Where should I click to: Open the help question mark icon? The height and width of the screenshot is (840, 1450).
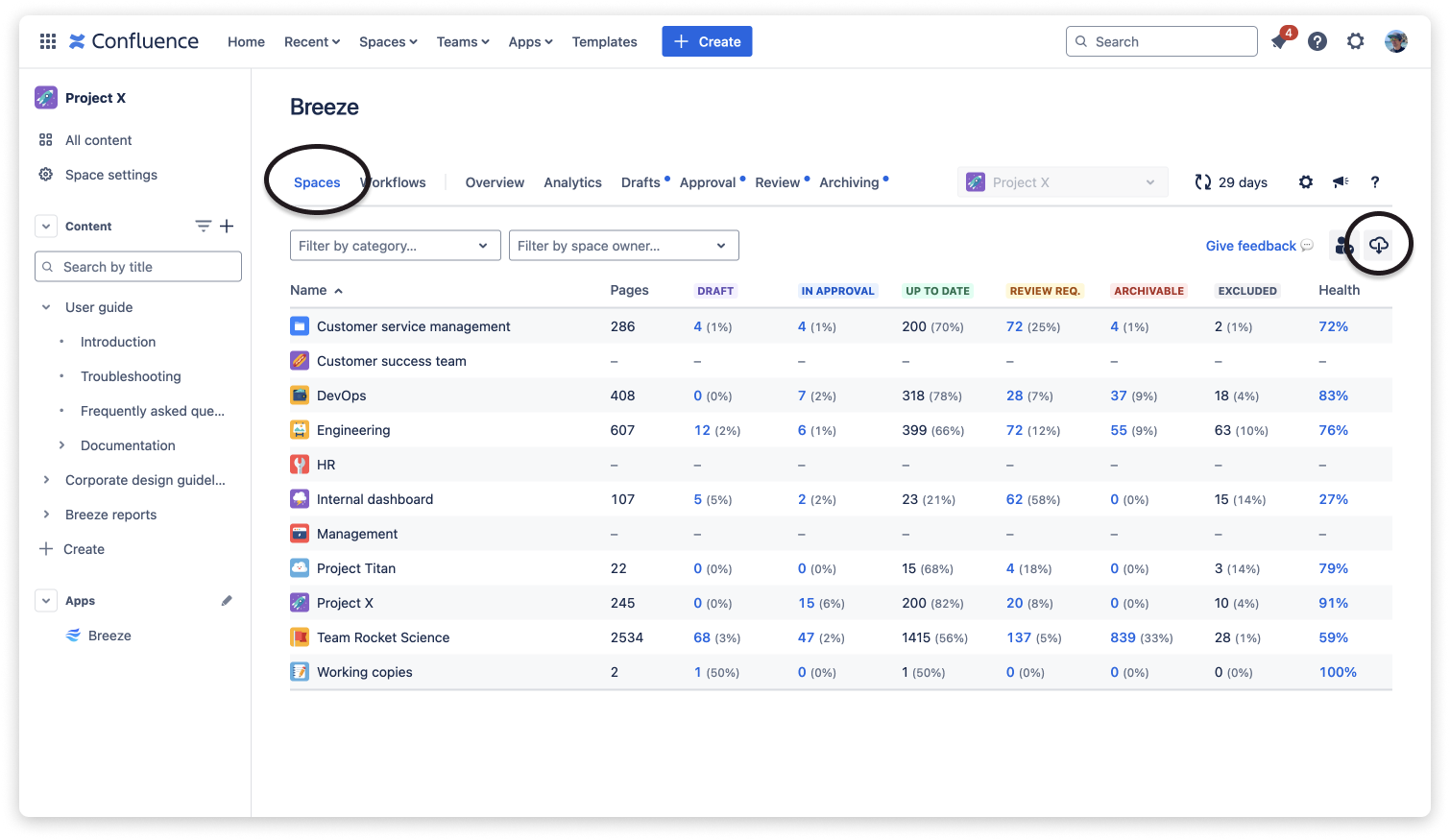[1317, 41]
